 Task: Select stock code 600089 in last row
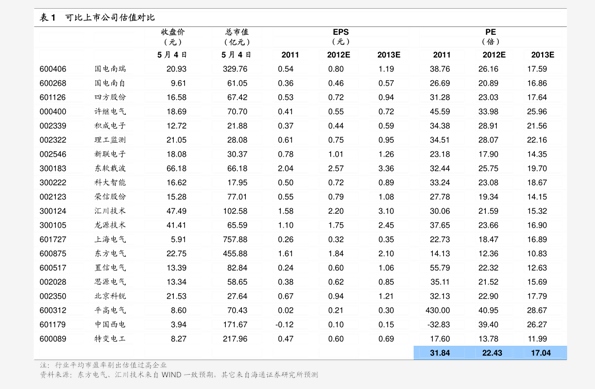[x=53, y=339]
